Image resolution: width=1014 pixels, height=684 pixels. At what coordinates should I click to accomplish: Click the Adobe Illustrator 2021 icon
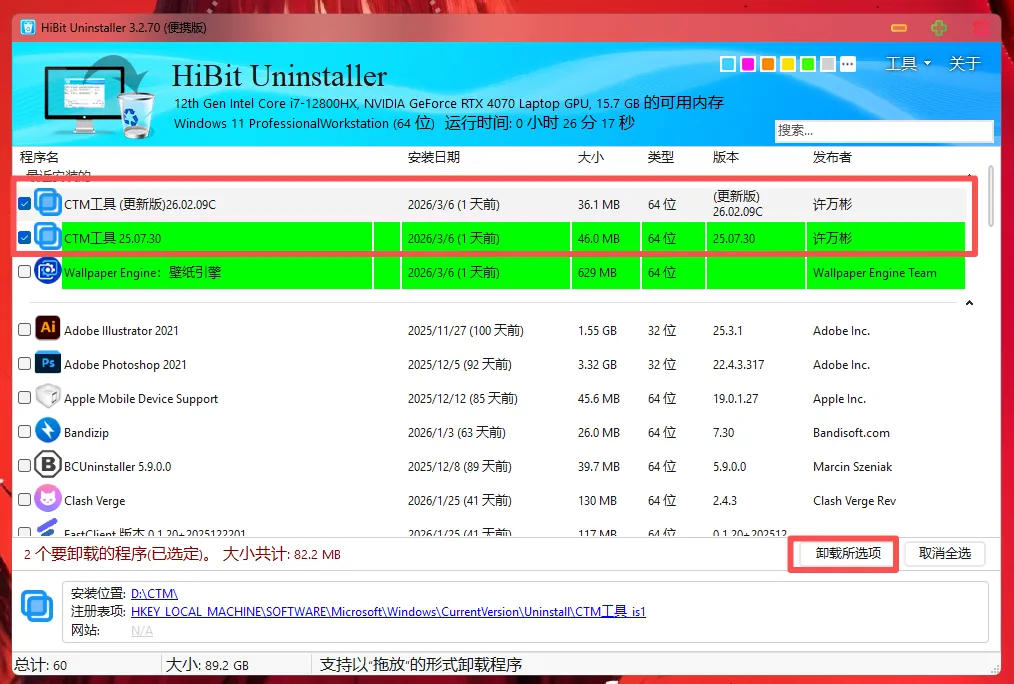(x=48, y=328)
